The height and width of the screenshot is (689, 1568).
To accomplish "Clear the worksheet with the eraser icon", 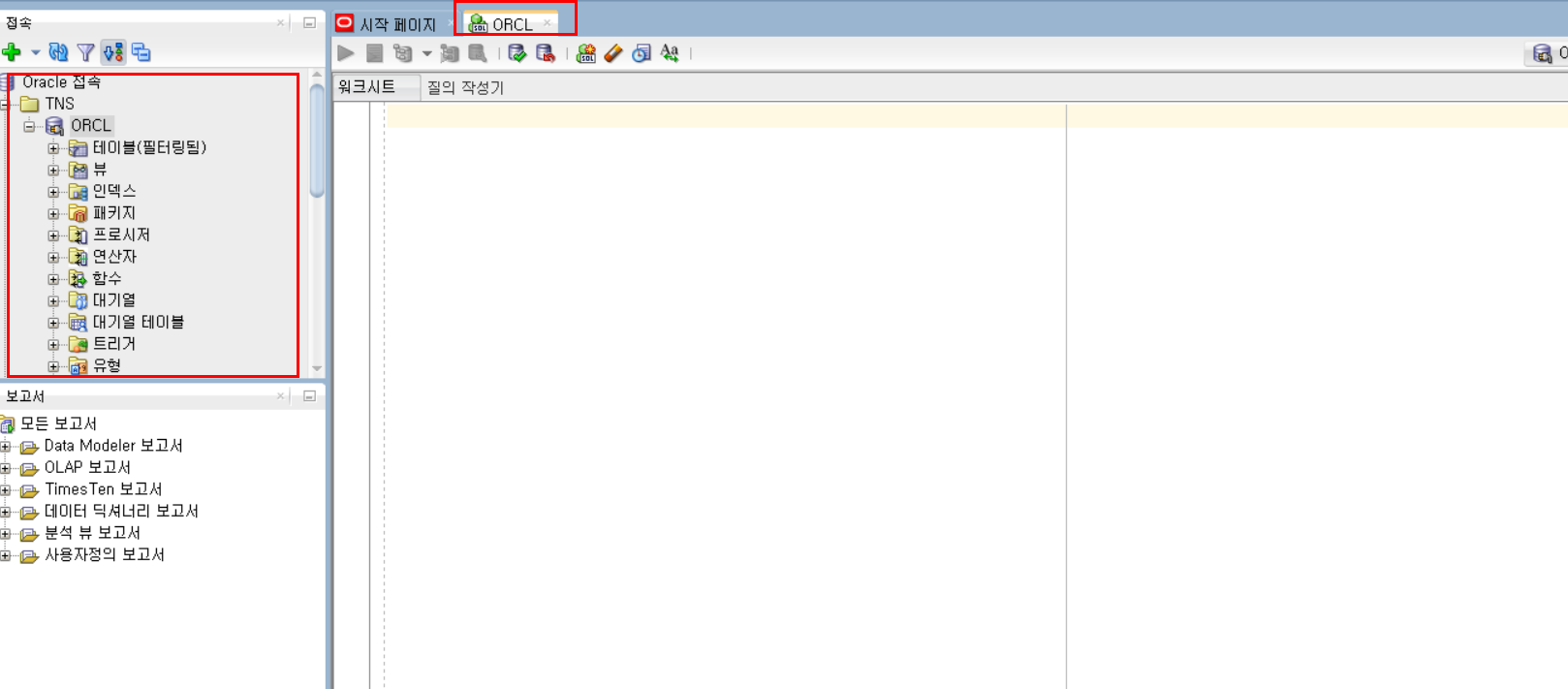I will point(613,53).
